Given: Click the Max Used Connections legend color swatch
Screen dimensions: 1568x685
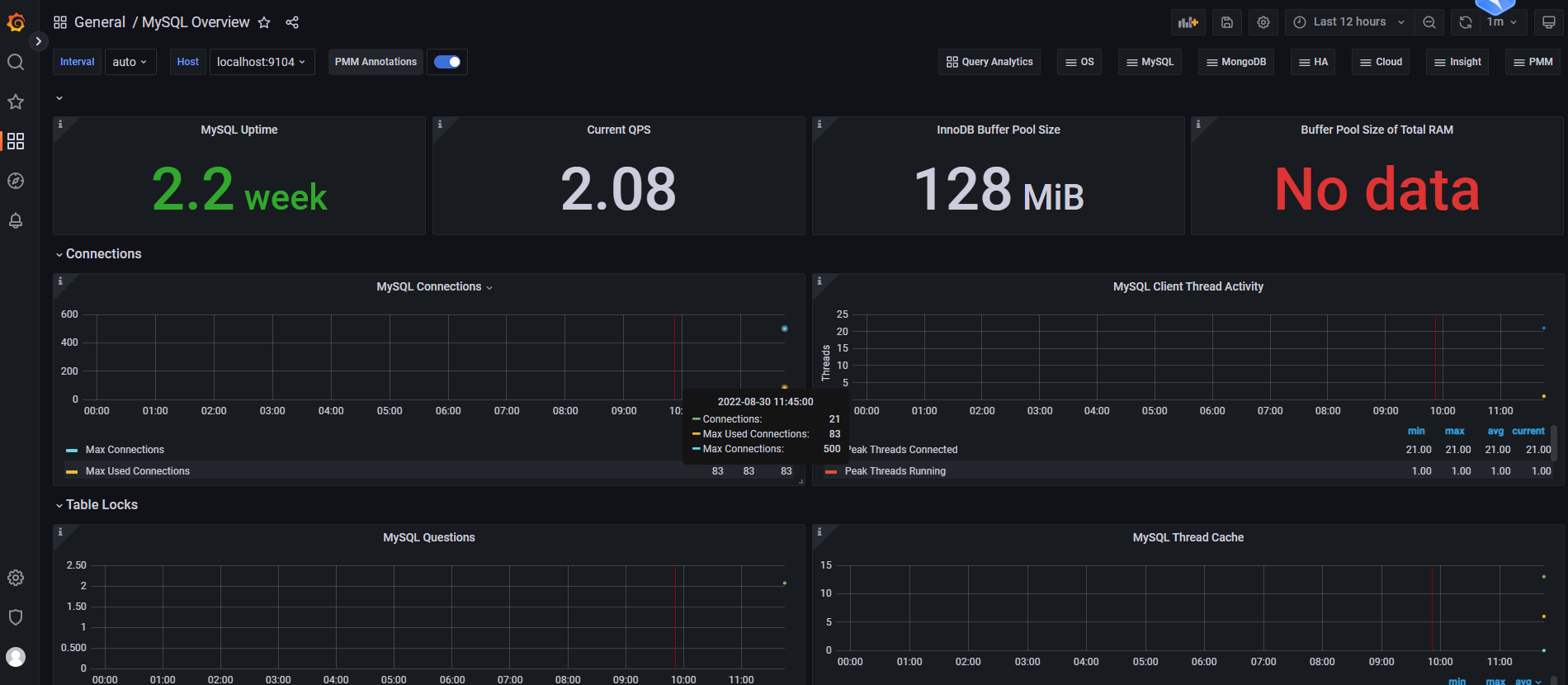Looking at the screenshot, I should [x=72, y=472].
